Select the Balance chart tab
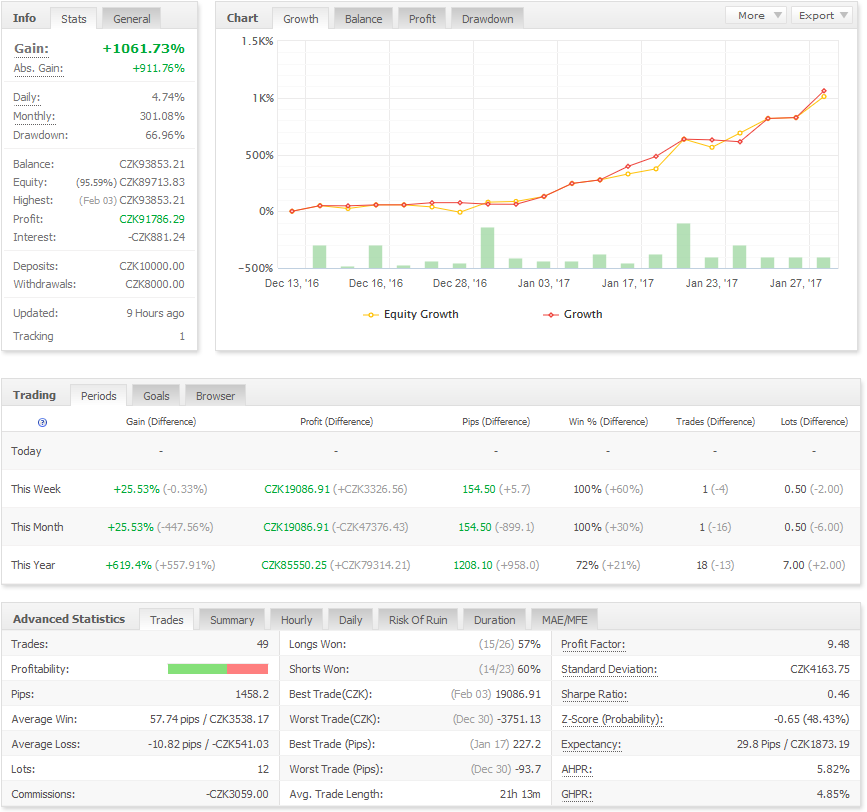The height and width of the screenshot is (812, 867). coord(363,19)
